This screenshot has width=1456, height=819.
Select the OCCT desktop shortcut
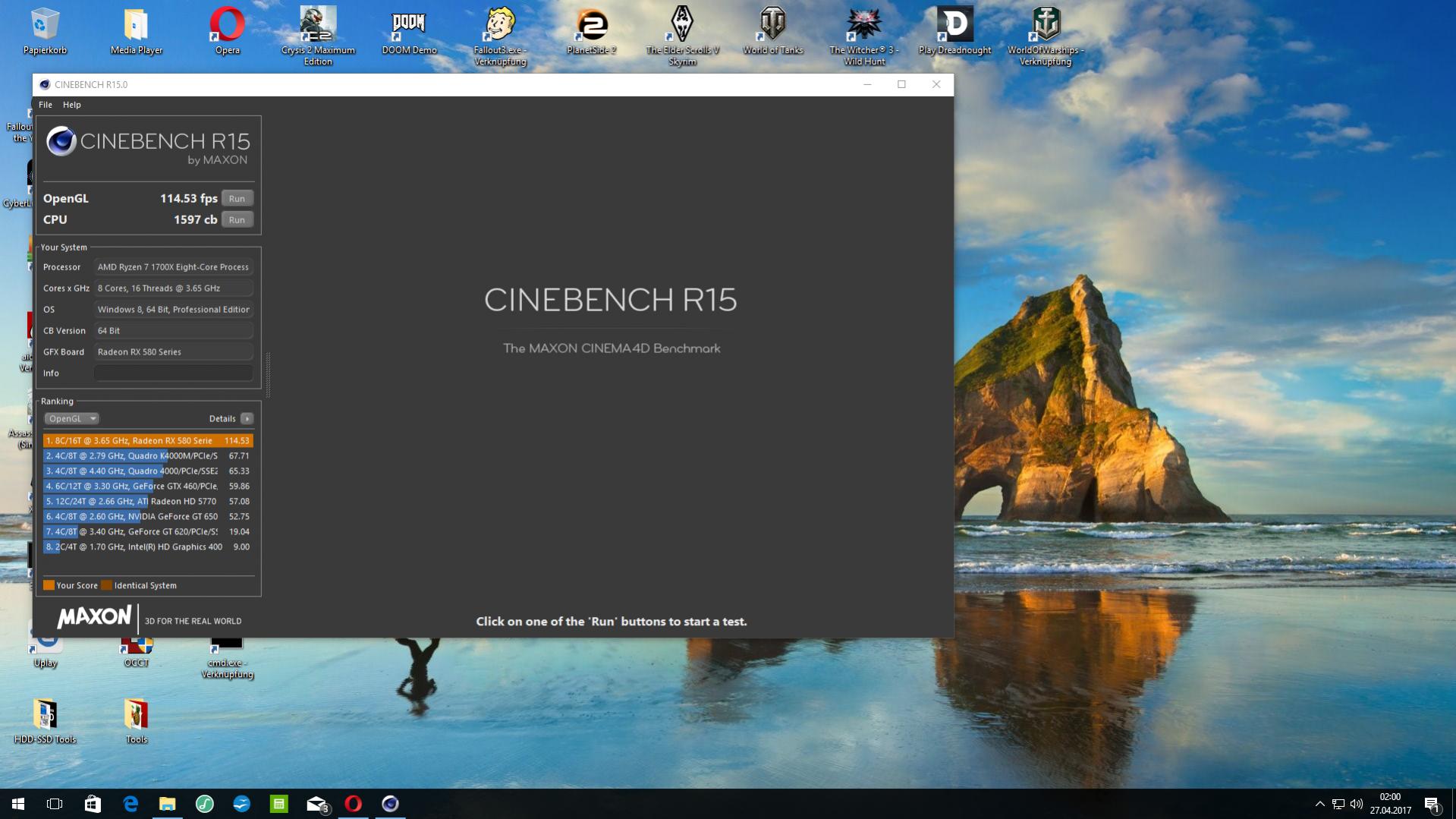coord(137,653)
